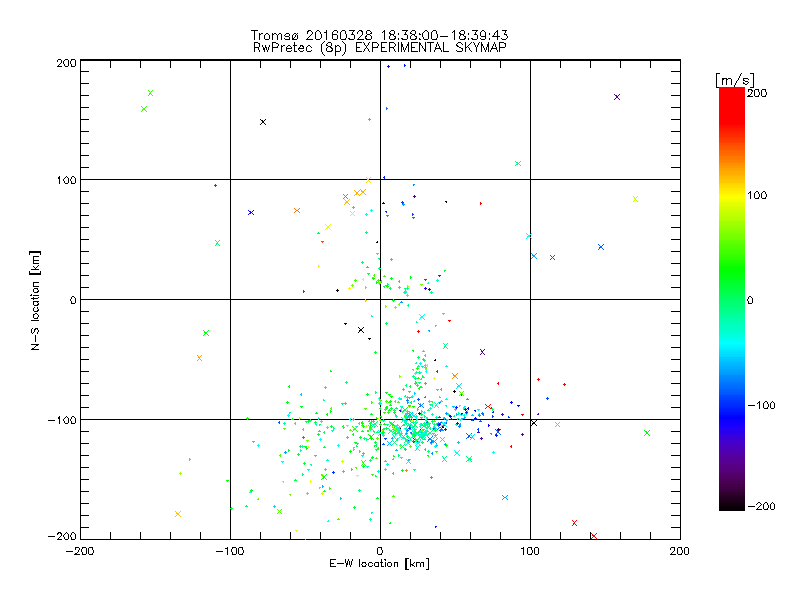Click the blue X marker near bottom right
This screenshot has width=800, height=600.
click(505, 497)
